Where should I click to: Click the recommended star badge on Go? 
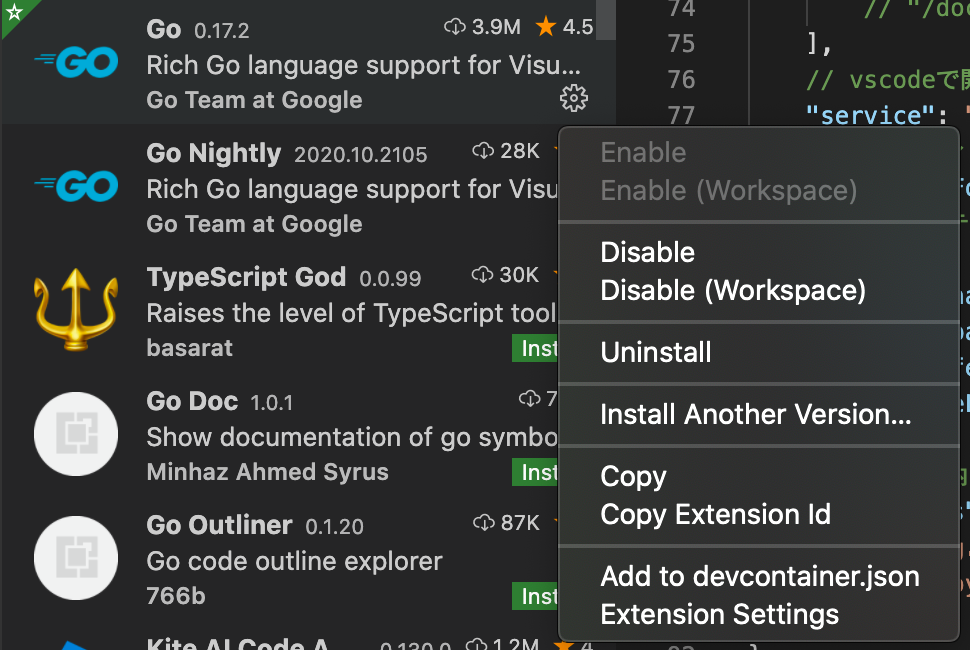pos(15,12)
